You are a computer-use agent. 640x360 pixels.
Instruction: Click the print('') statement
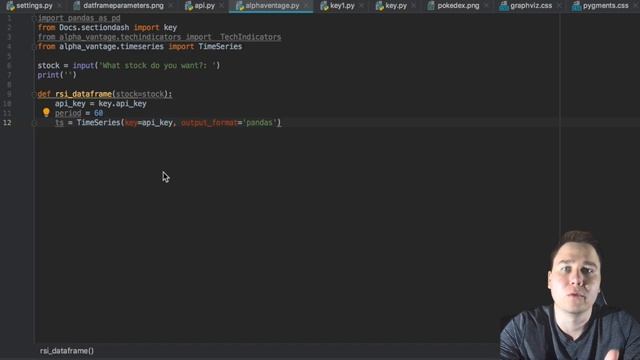pos(57,75)
